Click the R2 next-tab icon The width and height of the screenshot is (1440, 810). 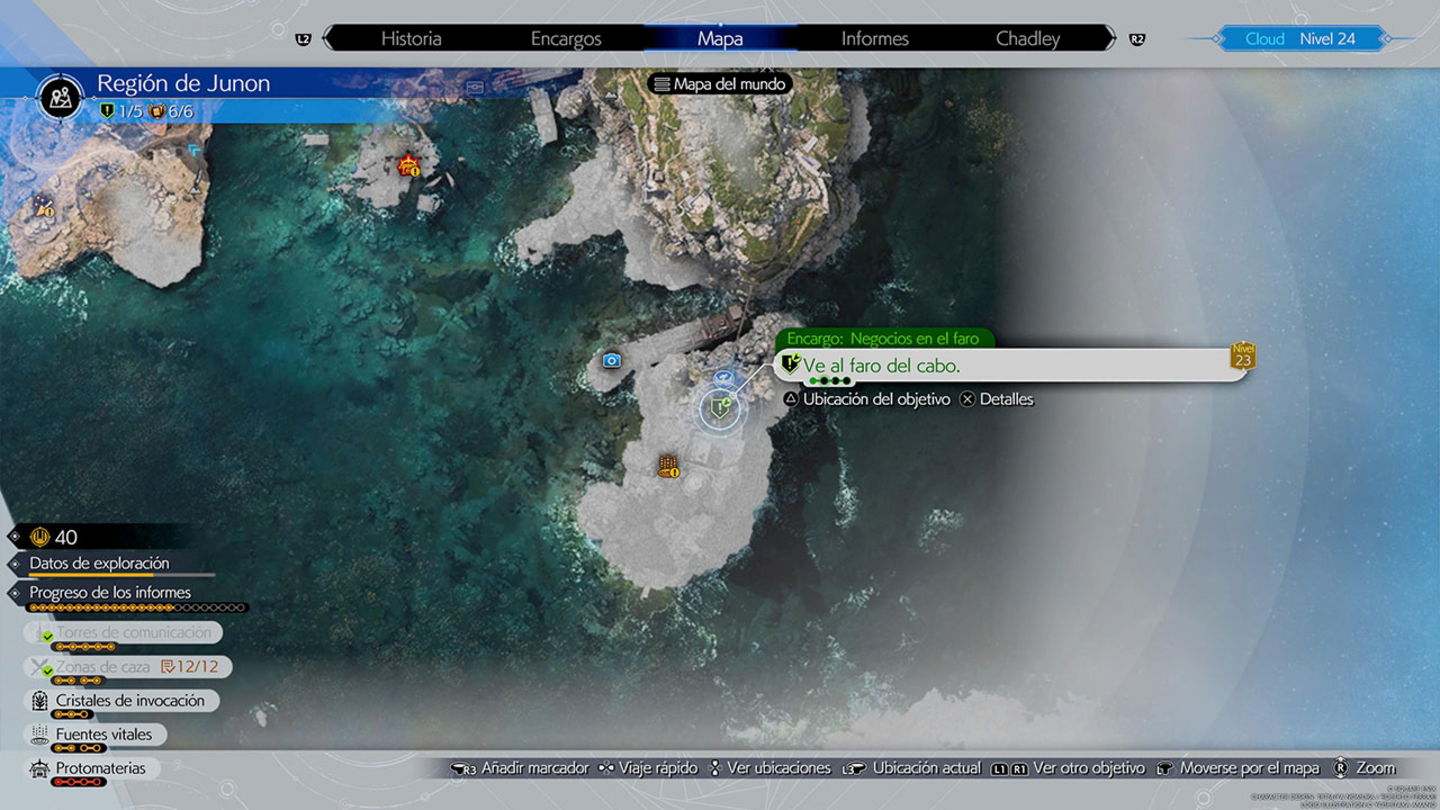(1137, 40)
